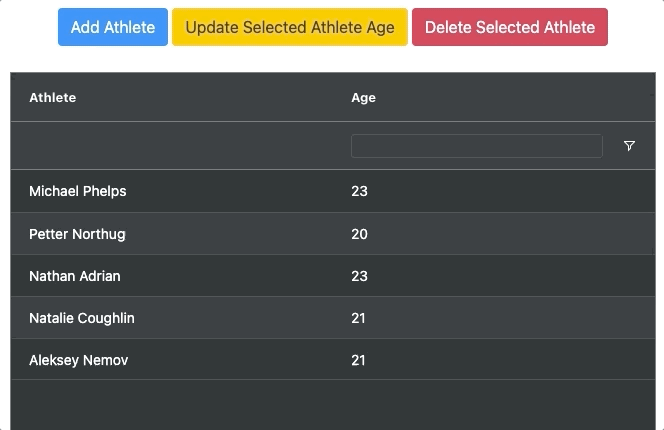This screenshot has width=664, height=430.
Task: Open the Age column filter icon
Action: coord(629,146)
